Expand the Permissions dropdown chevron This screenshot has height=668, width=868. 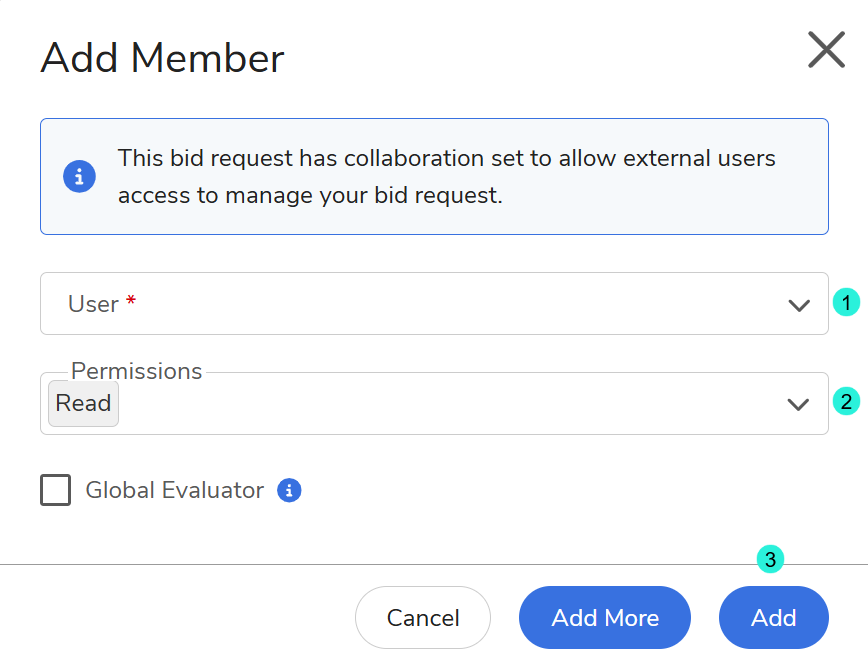tap(798, 404)
